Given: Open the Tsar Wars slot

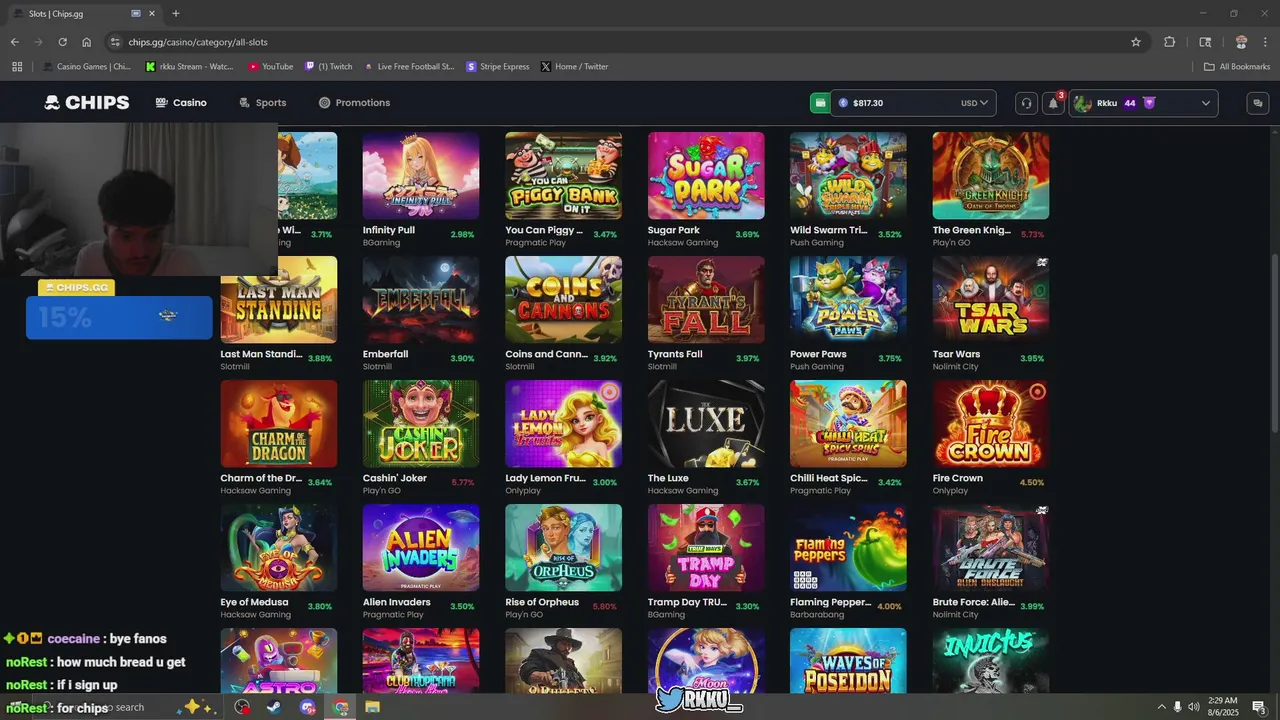Looking at the screenshot, I should pyautogui.click(x=991, y=300).
